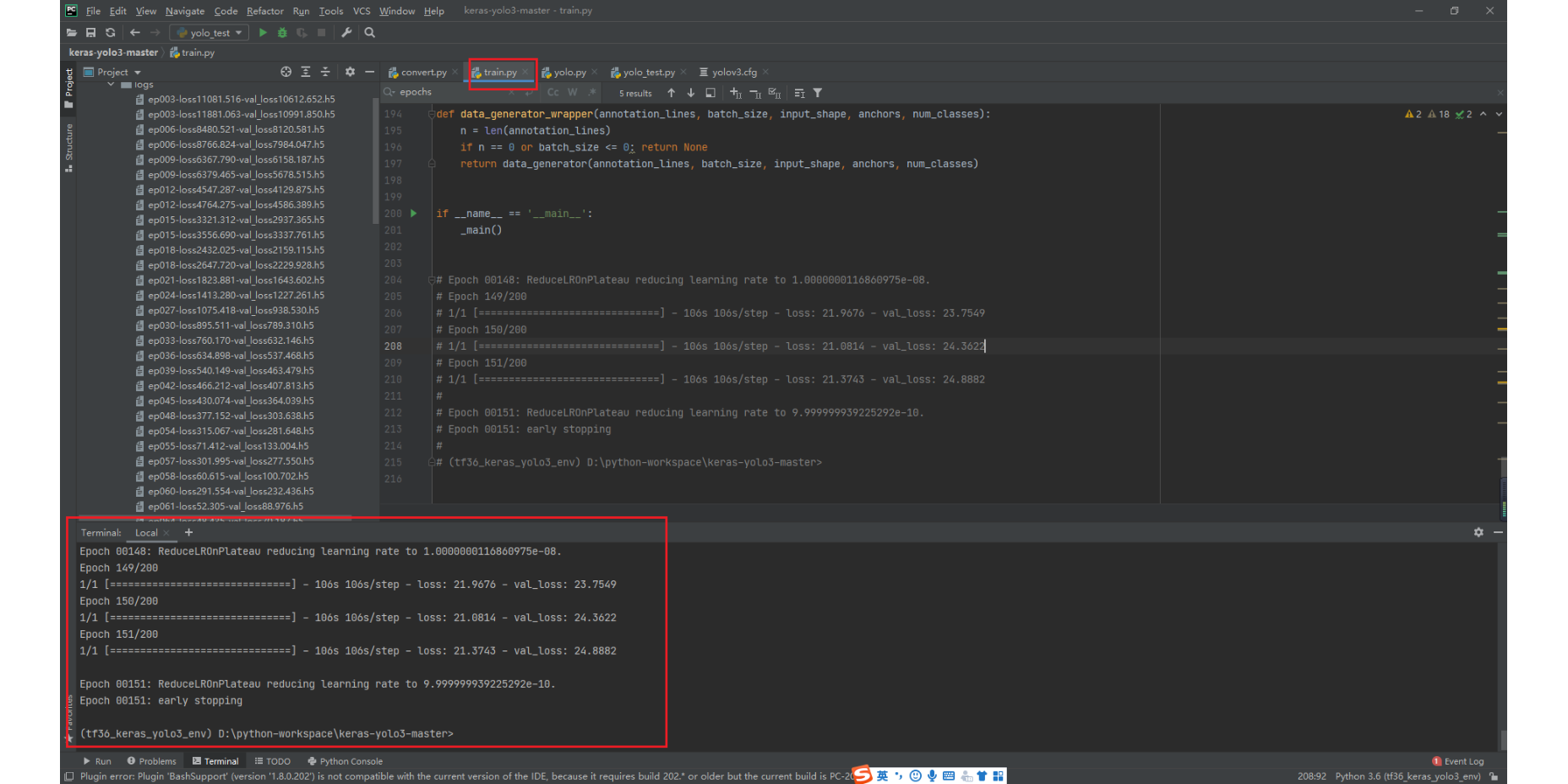Open Terminal panel gear settings
The width and height of the screenshot is (1568, 784).
pyautogui.click(x=1478, y=532)
